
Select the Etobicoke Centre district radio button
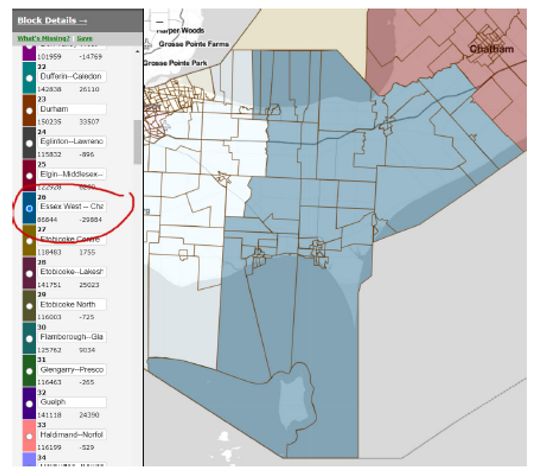(x=29, y=241)
